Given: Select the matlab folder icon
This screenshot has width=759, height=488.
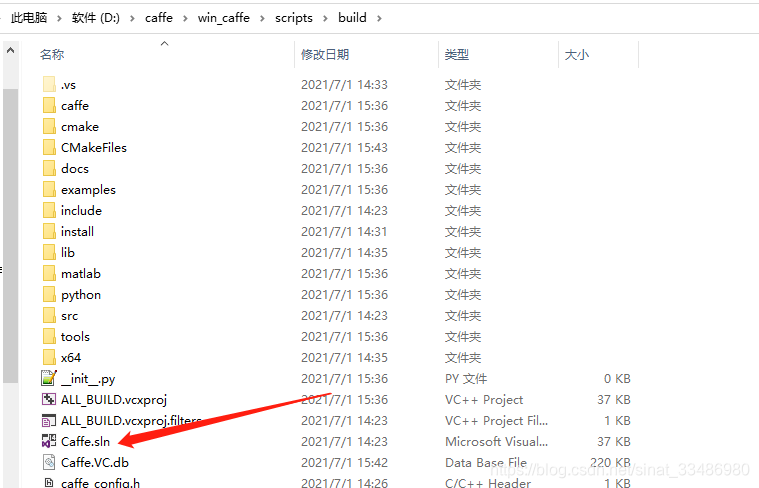Looking at the screenshot, I should (x=49, y=274).
